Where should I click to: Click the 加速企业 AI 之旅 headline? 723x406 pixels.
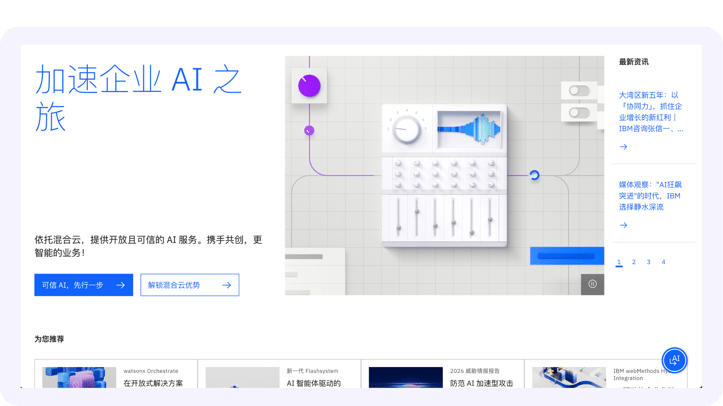(x=138, y=98)
